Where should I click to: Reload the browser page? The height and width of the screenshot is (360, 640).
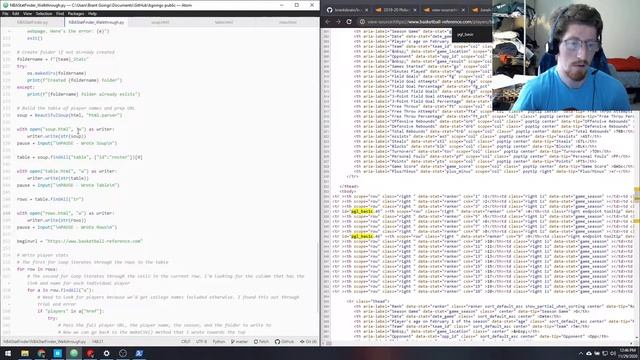click(349, 22)
